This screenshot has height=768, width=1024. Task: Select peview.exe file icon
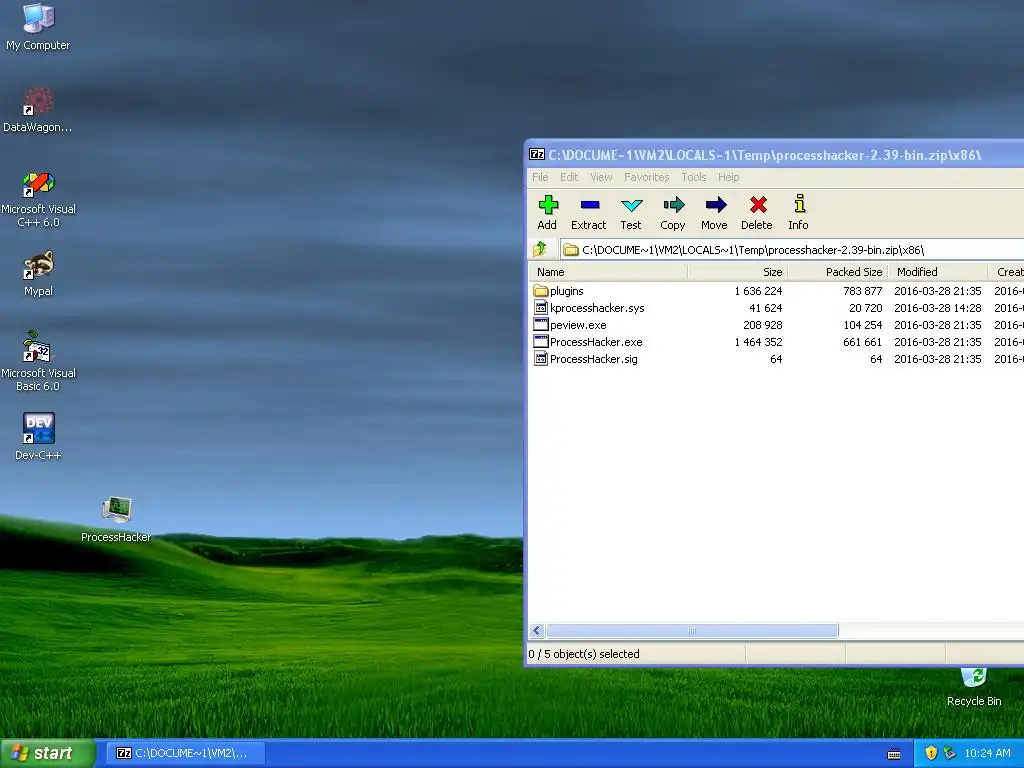[540, 325]
